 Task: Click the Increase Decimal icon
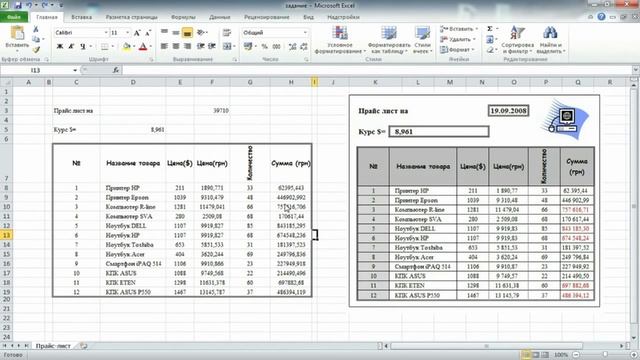[x=292, y=47]
